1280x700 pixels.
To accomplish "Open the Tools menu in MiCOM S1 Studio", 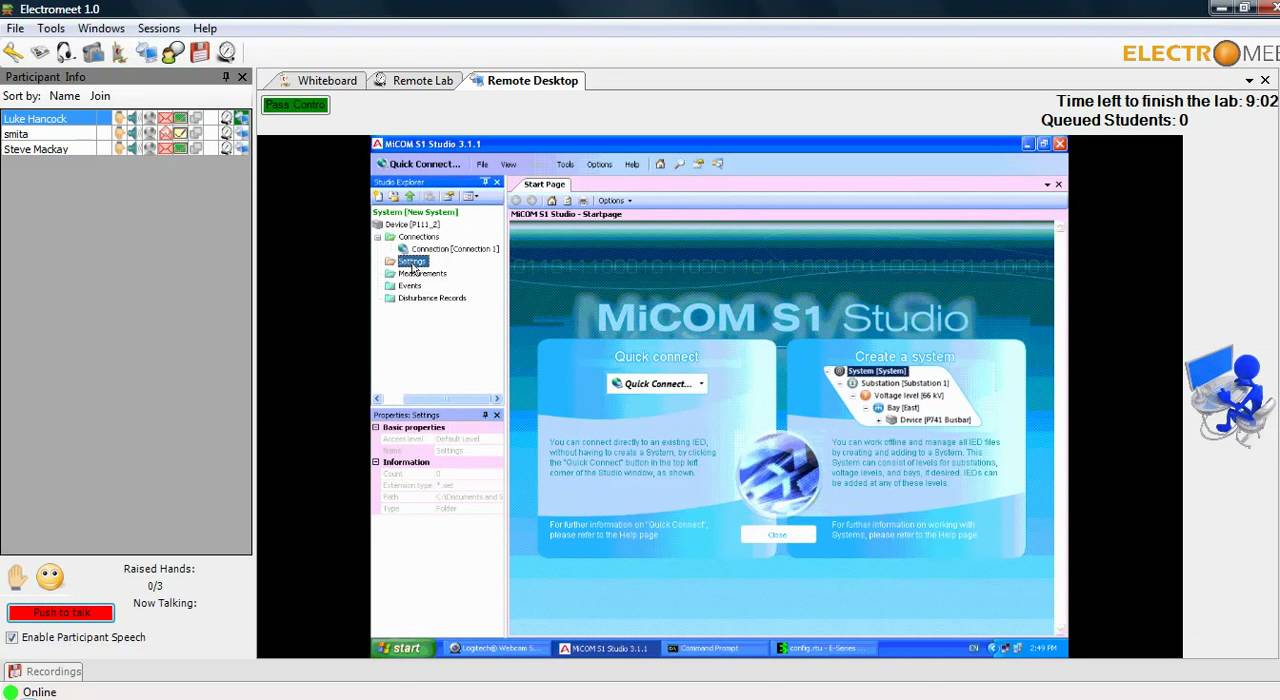I will (x=565, y=164).
